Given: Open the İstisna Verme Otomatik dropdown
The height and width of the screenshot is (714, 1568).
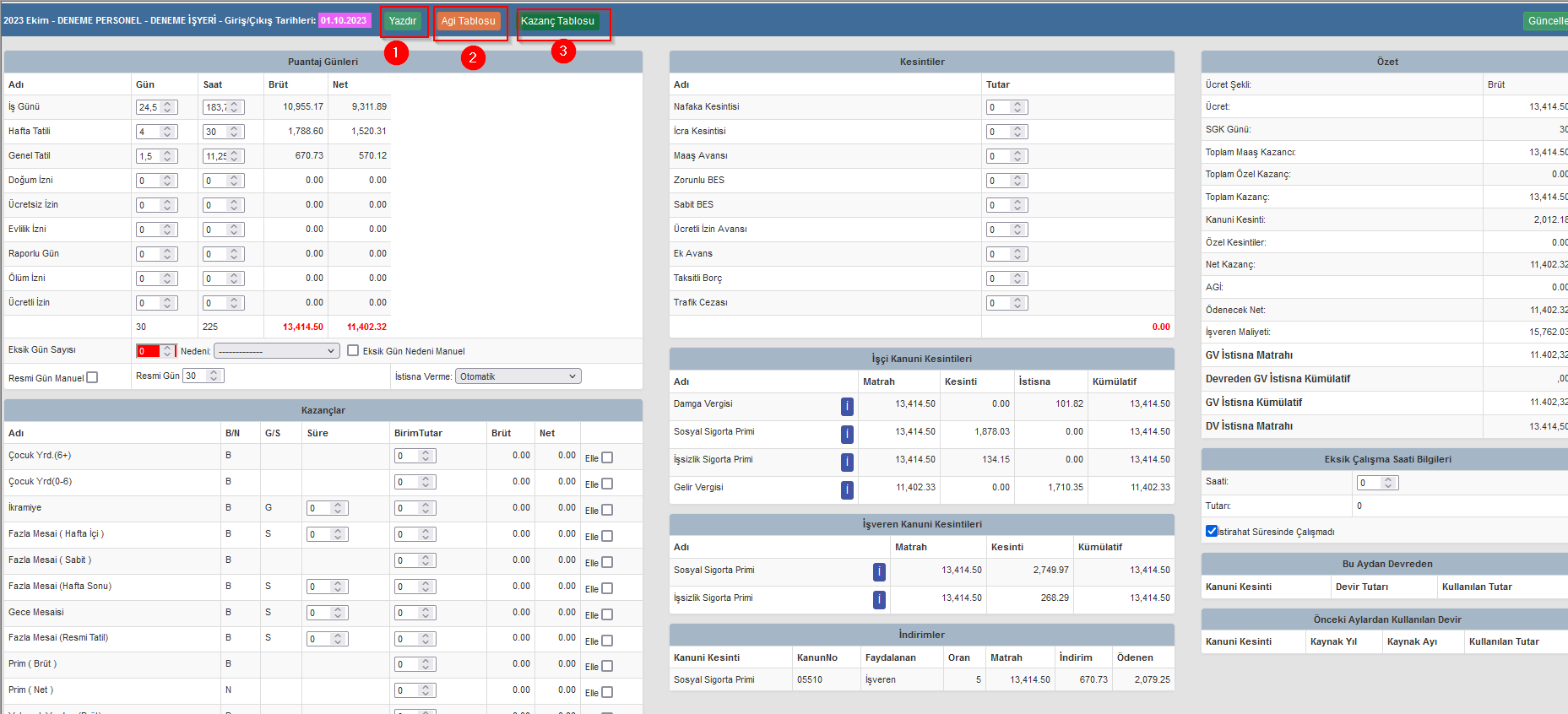Looking at the screenshot, I should (x=518, y=376).
